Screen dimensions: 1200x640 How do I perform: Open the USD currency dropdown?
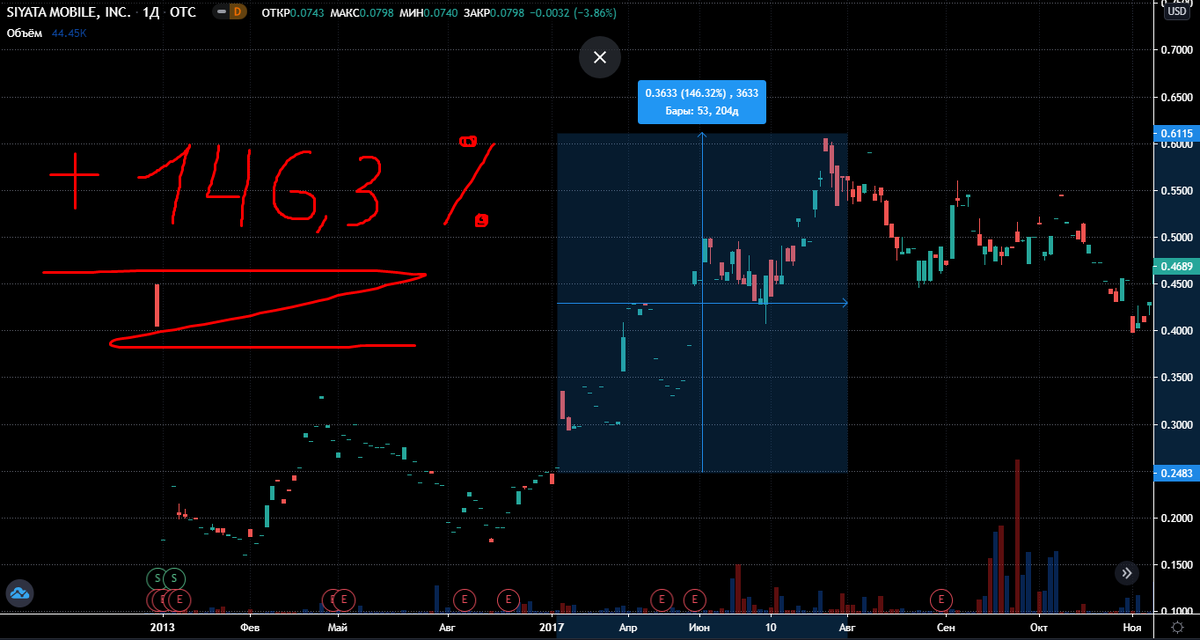point(1176,13)
